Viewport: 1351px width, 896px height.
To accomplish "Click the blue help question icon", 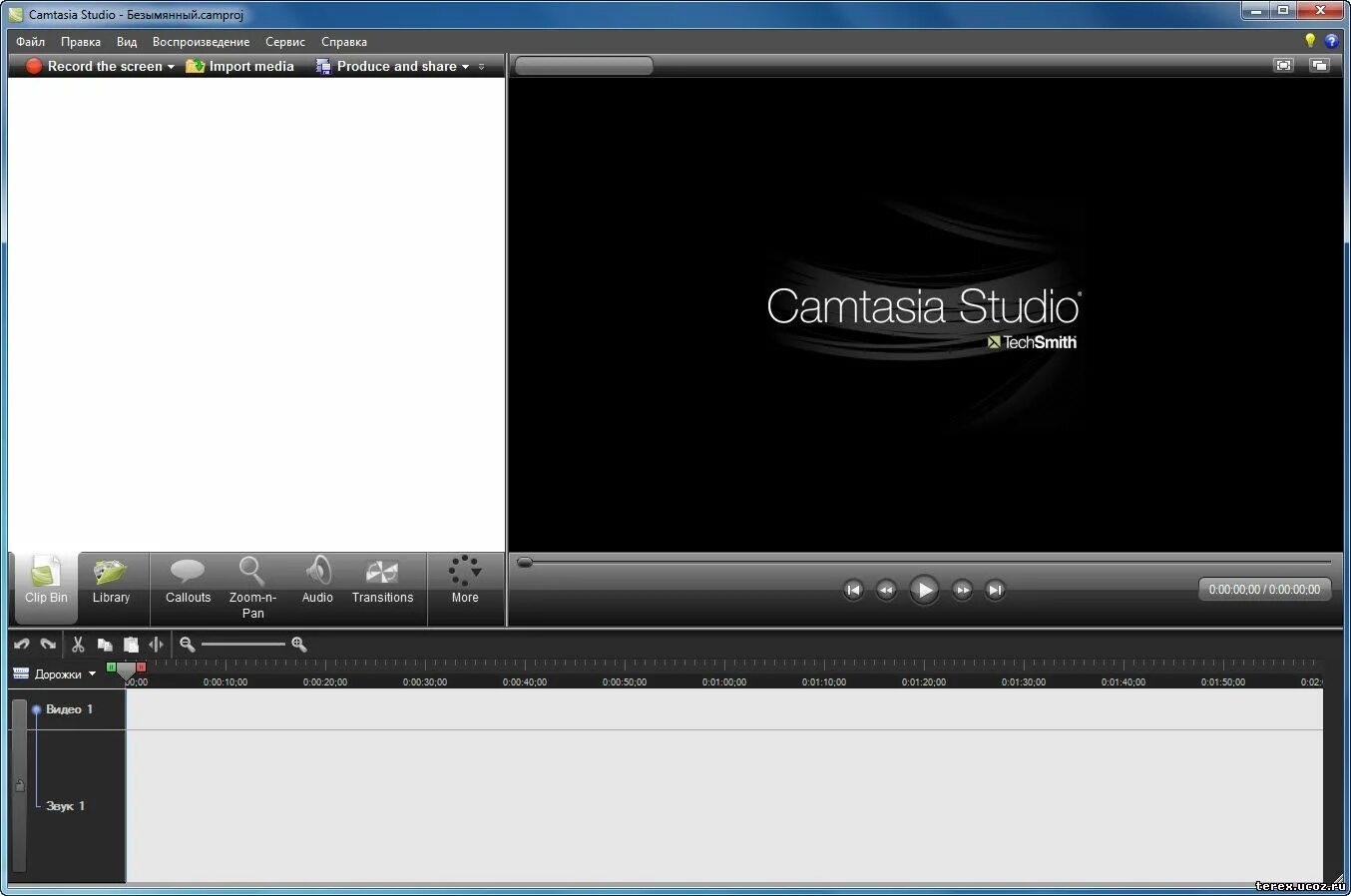I will [x=1331, y=41].
